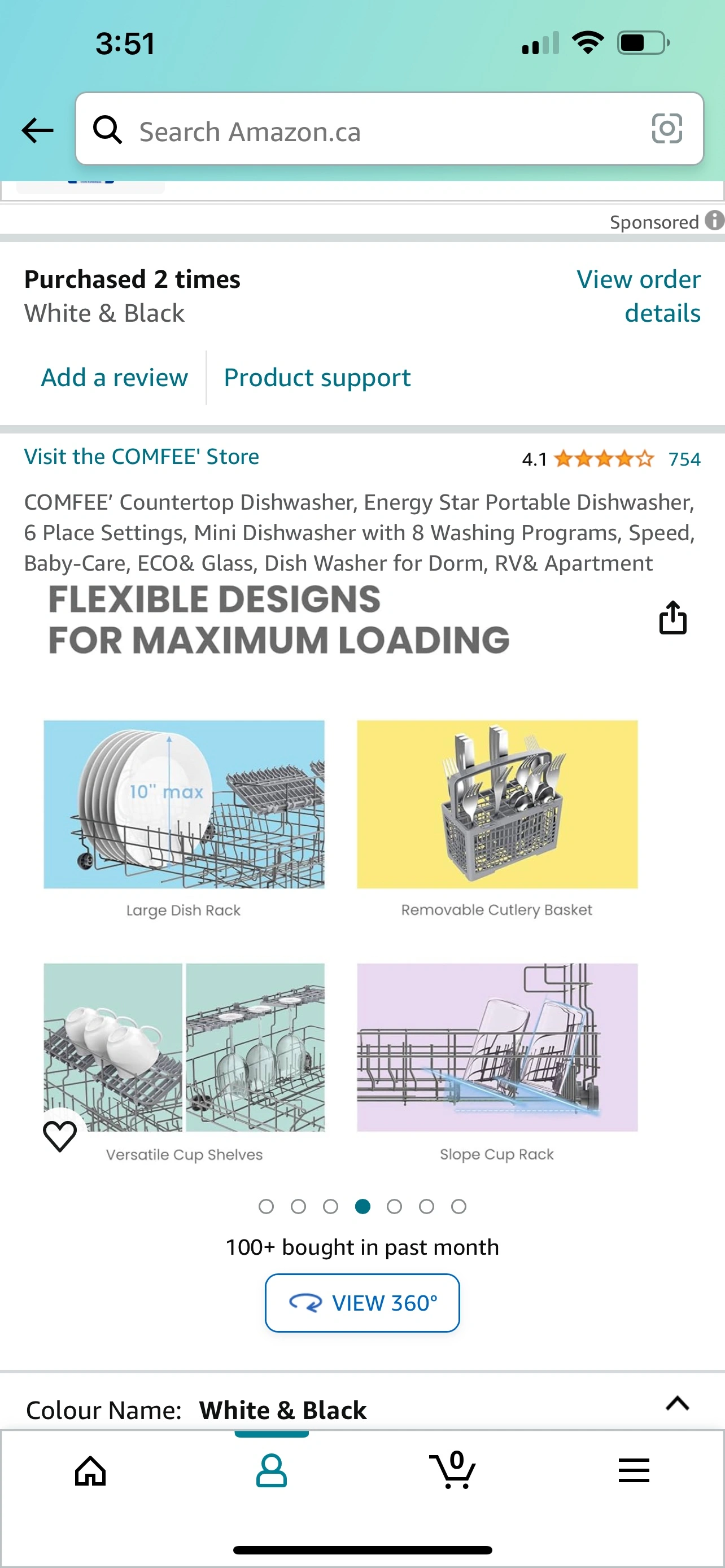Select the first image carousel dot
Image resolution: width=725 pixels, height=1568 pixels.
click(266, 1206)
